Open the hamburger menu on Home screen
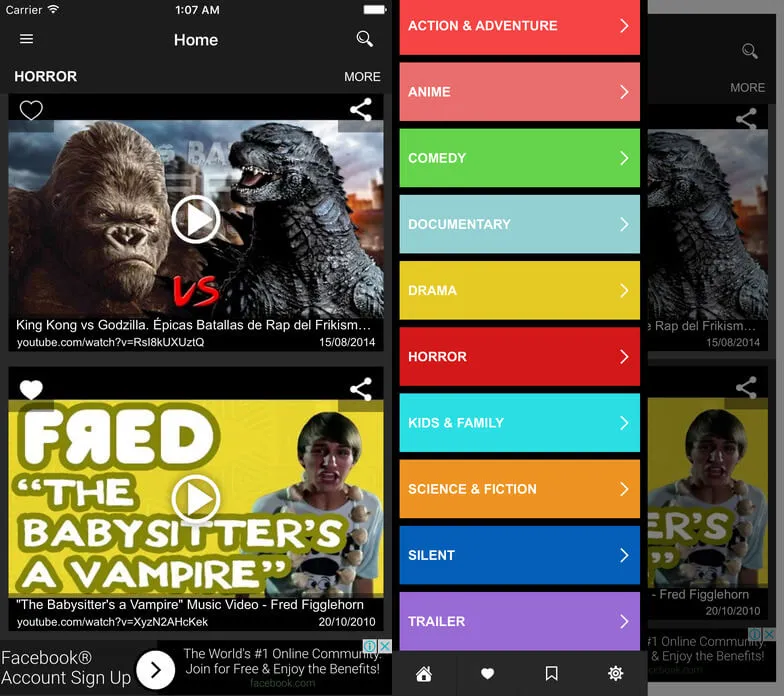784x696 pixels. pyautogui.click(x=26, y=39)
